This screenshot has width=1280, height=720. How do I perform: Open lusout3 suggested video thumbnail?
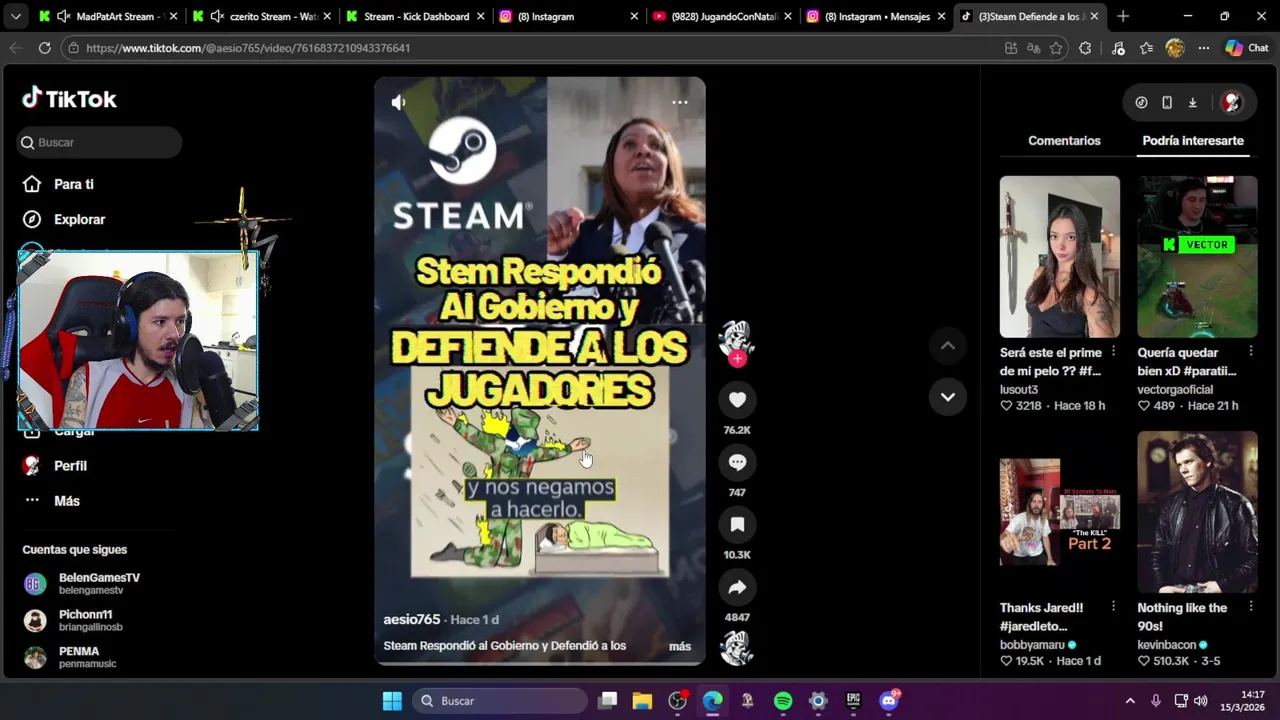pos(1060,257)
